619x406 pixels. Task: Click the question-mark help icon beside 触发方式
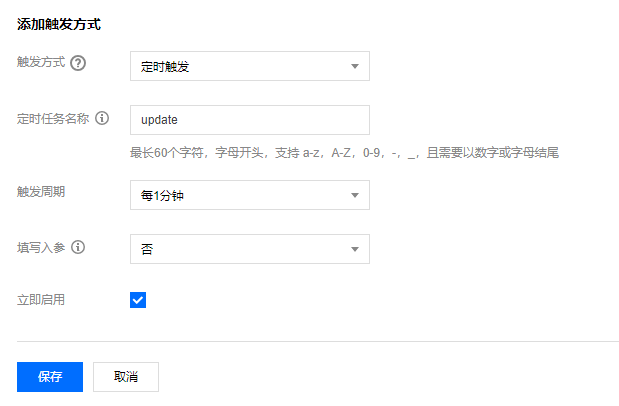(78, 63)
